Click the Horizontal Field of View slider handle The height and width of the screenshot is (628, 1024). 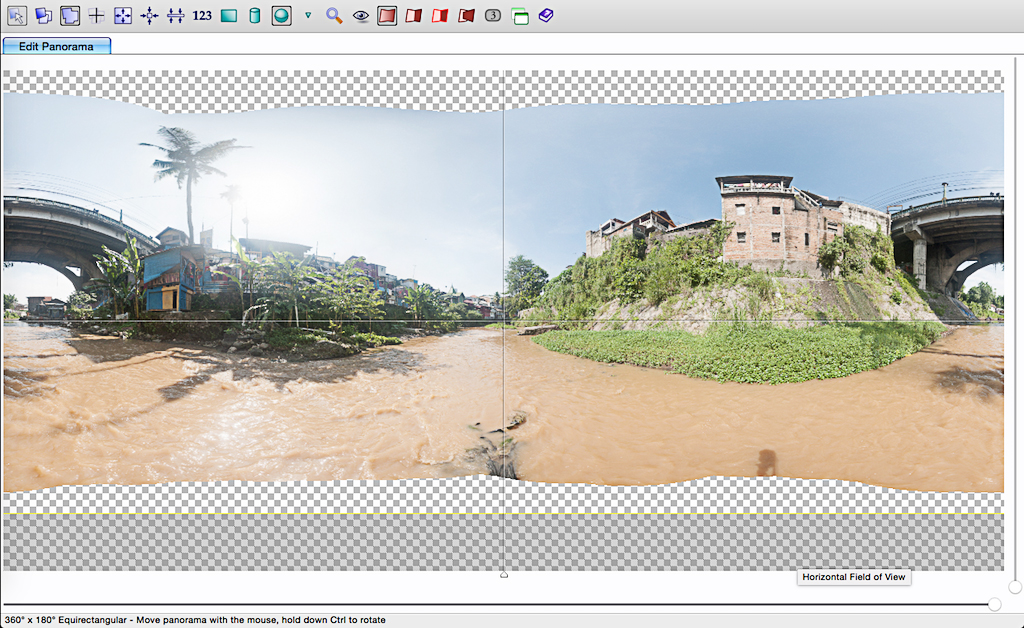[x=994, y=604]
